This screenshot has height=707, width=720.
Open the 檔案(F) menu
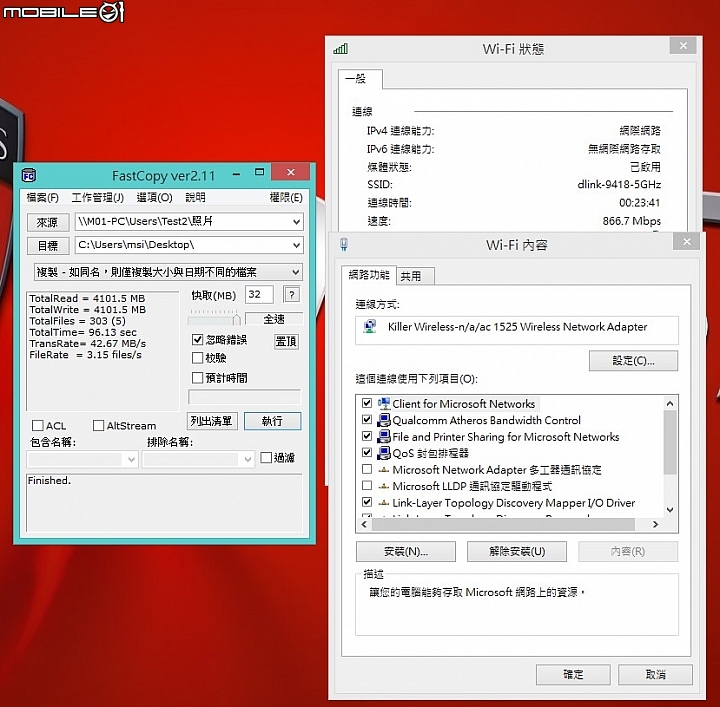42,198
